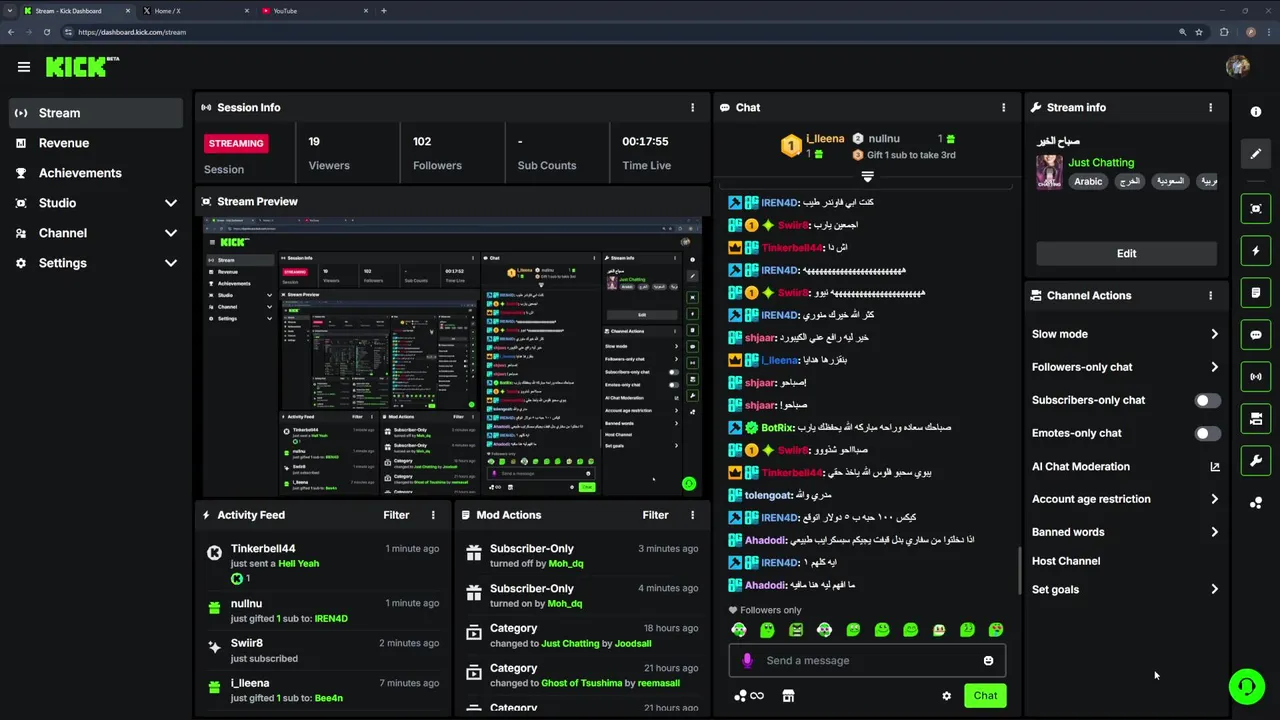The height and width of the screenshot is (720, 1280).
Task: Open the hamburger menu beside the Kick logo
Action: click(23, 67)
